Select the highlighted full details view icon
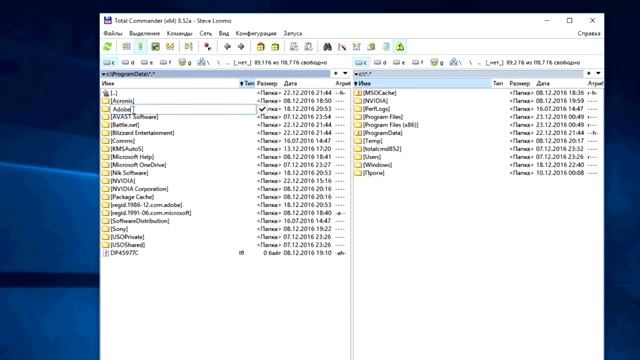640x360 pixels. (x=141, y=47)
